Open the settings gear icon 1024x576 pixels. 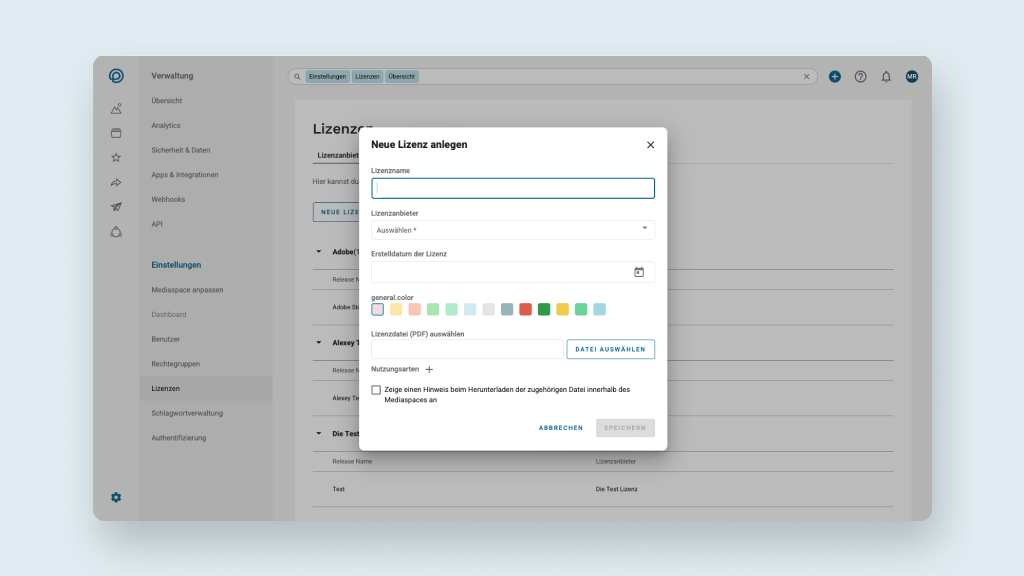click(116, 498)
